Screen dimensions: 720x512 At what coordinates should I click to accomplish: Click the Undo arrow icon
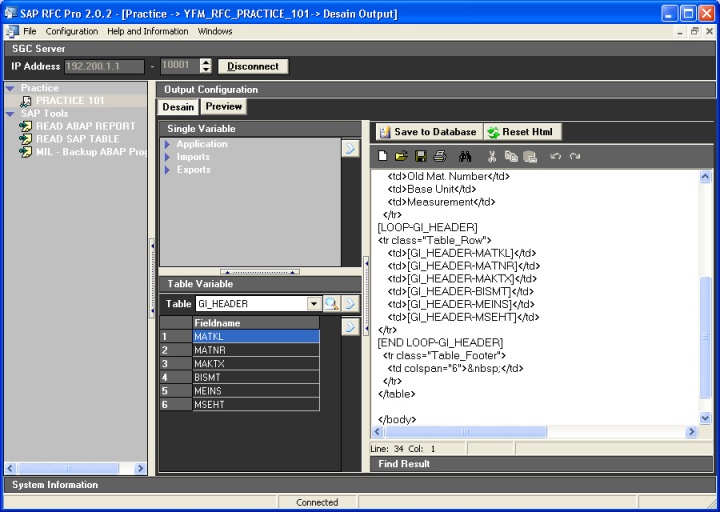pos(555,157)
